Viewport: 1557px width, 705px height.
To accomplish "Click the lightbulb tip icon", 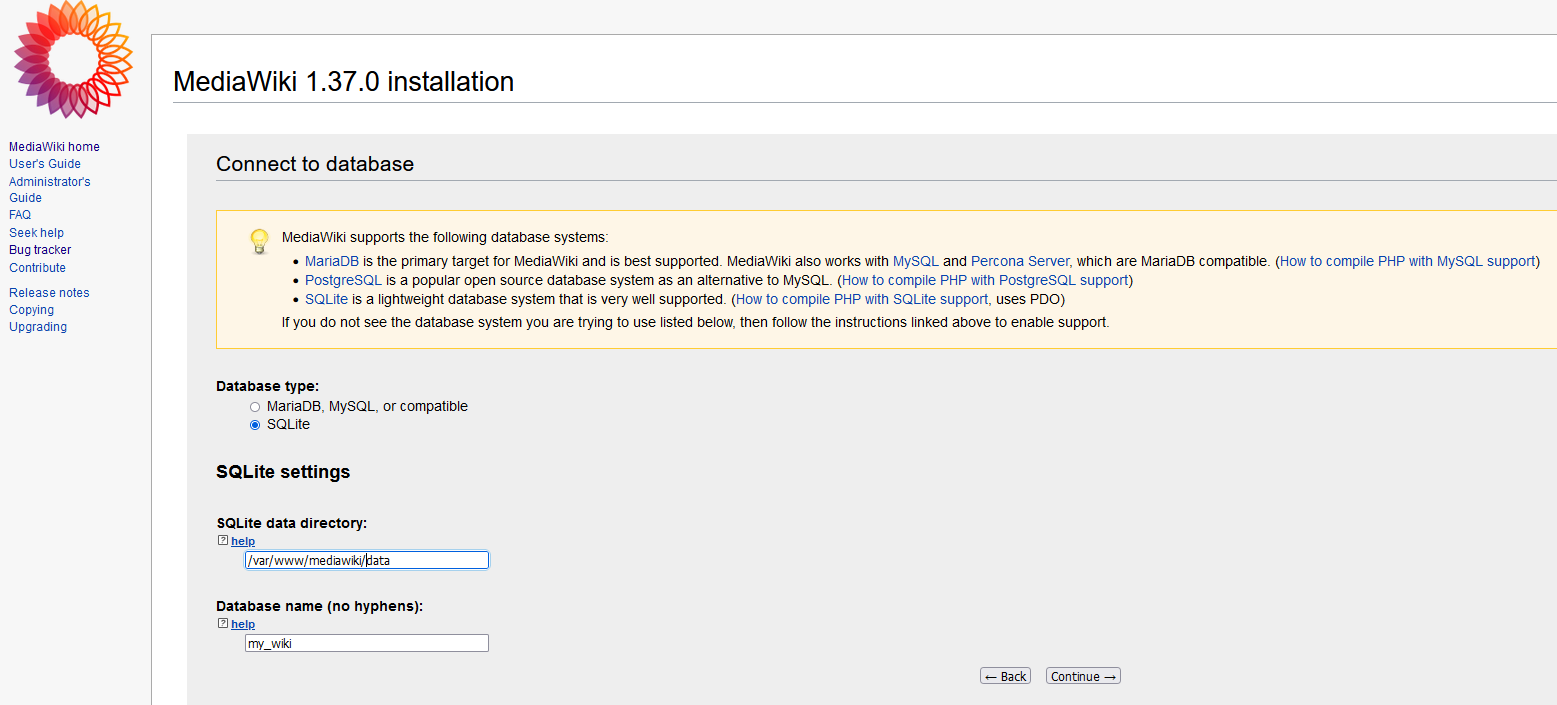I will tap(259, 241).
